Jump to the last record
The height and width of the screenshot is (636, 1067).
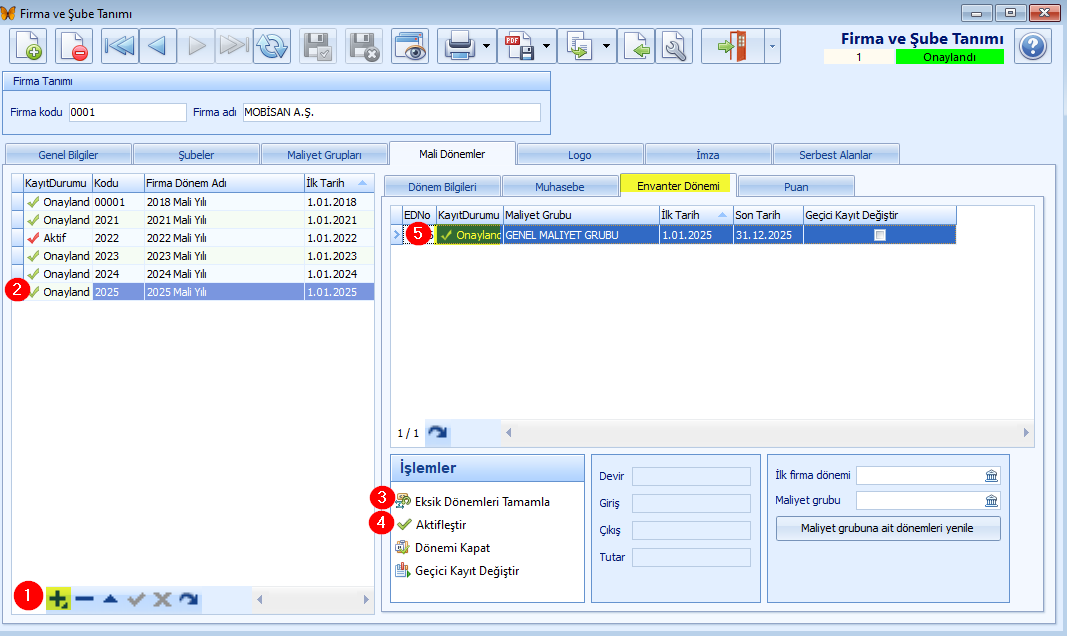coord(234,46)
